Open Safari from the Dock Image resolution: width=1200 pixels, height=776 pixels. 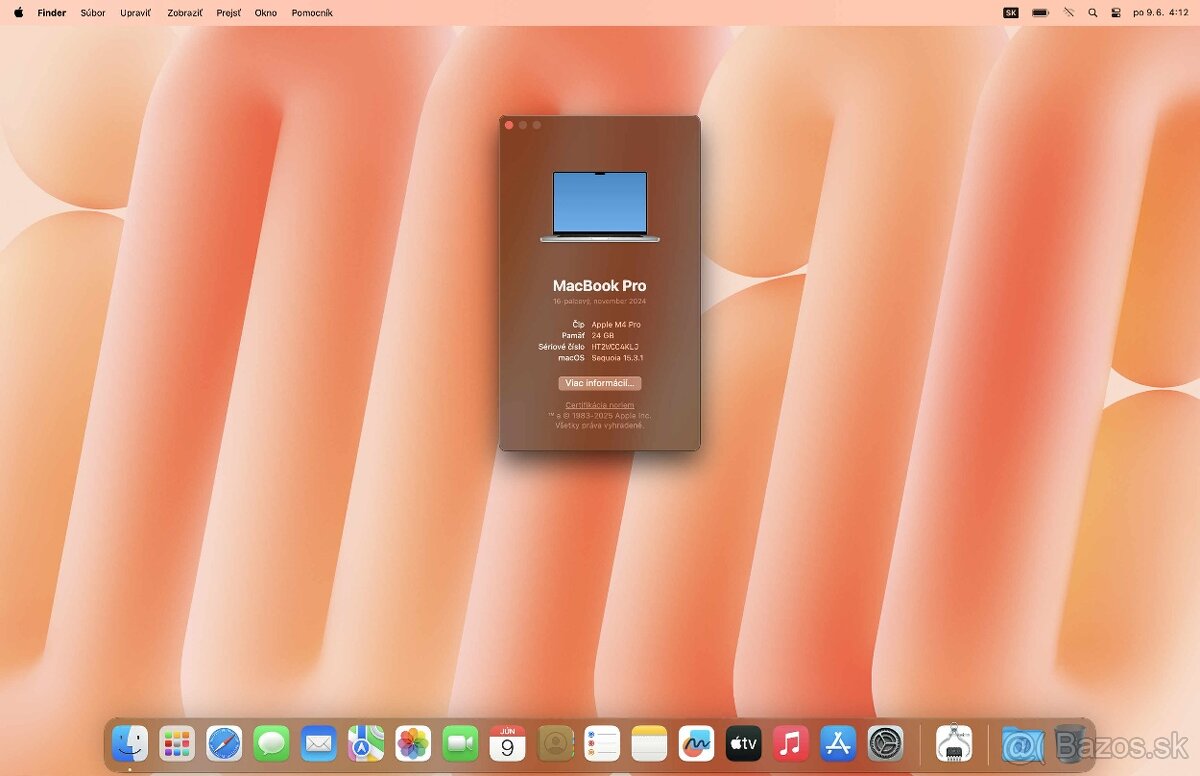(x=225, y=743)
